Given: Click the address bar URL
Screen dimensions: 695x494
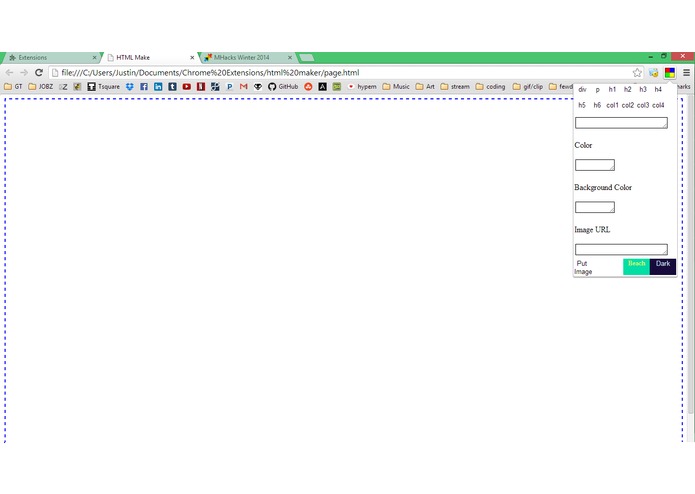Looking at the screenshot, I should tap(210, 72).
